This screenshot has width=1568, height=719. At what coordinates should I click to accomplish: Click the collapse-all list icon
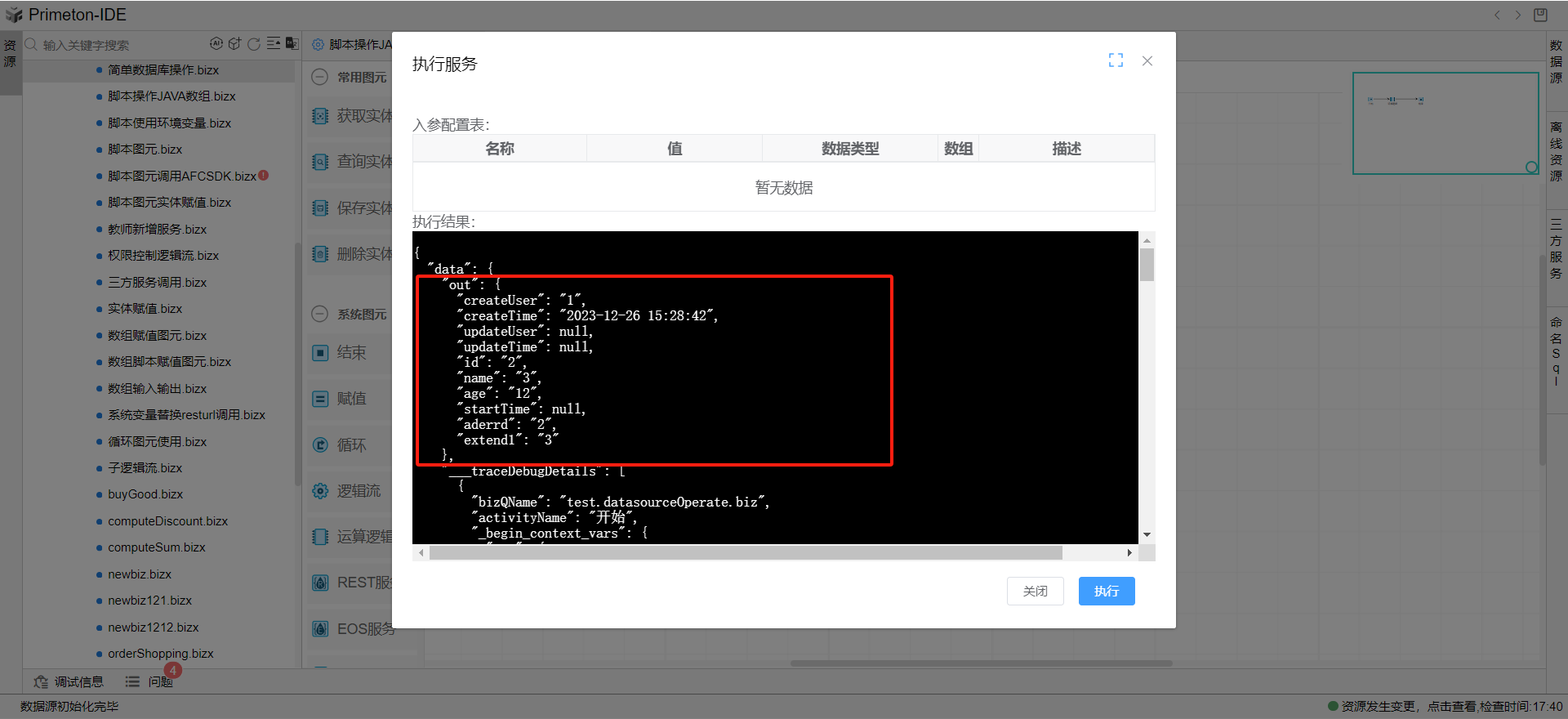(274, 44)
